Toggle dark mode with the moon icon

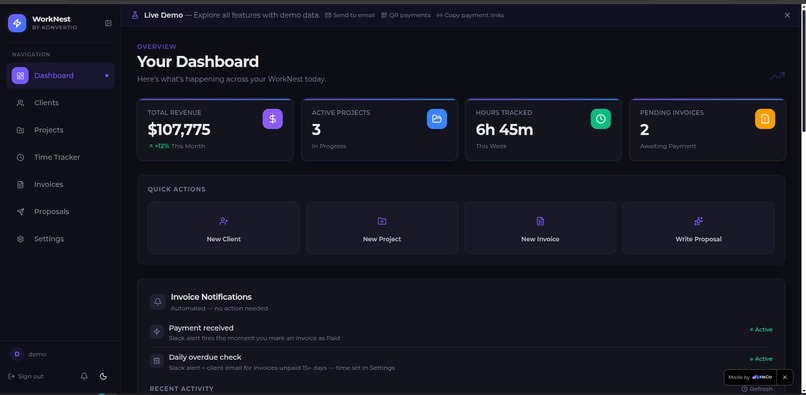103,376
